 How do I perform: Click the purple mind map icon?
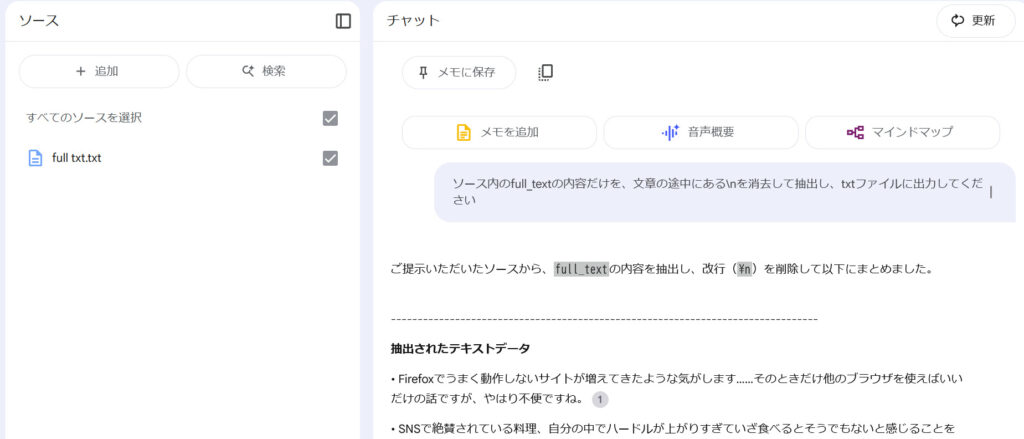tap(855, 133)
